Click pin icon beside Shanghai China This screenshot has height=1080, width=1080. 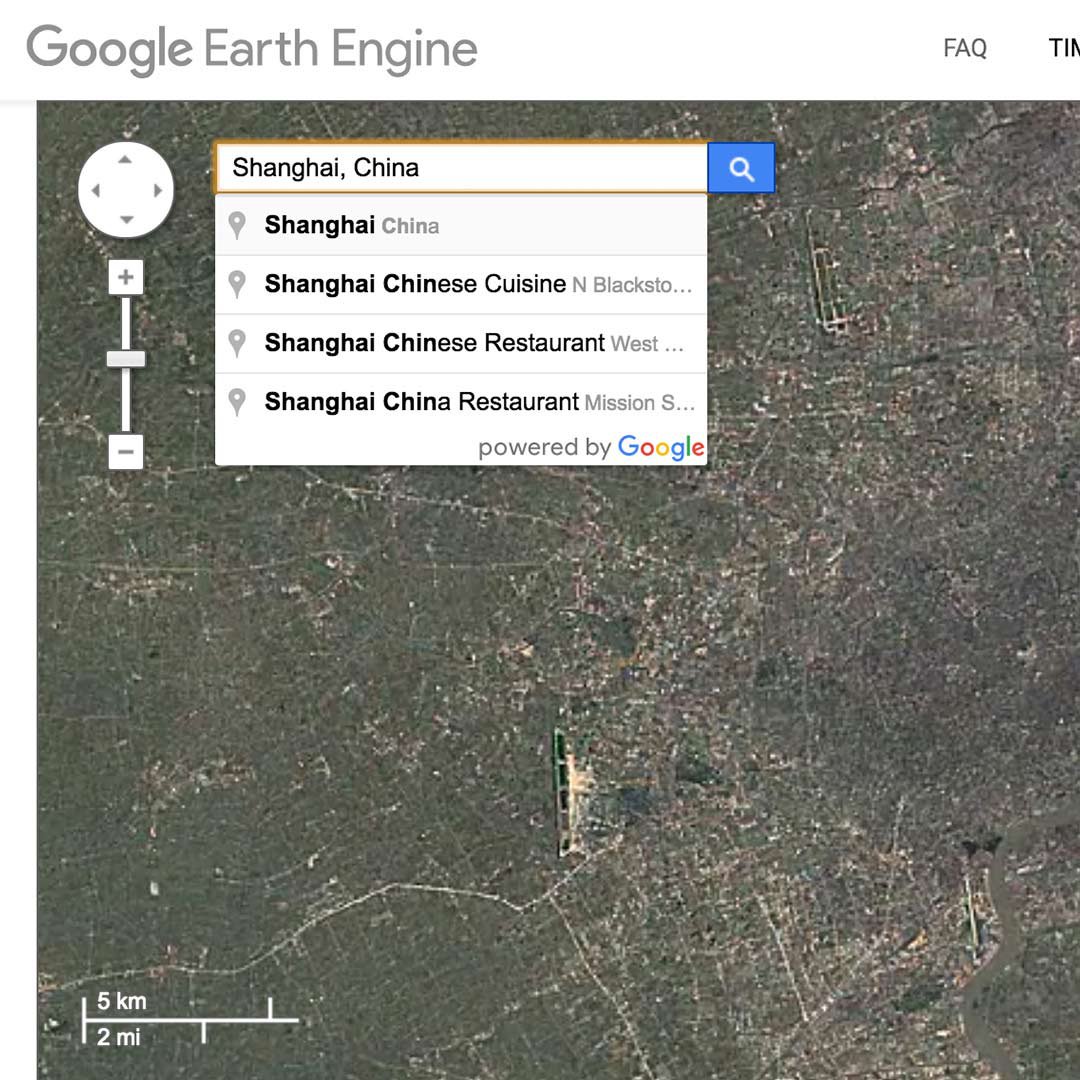237,225
